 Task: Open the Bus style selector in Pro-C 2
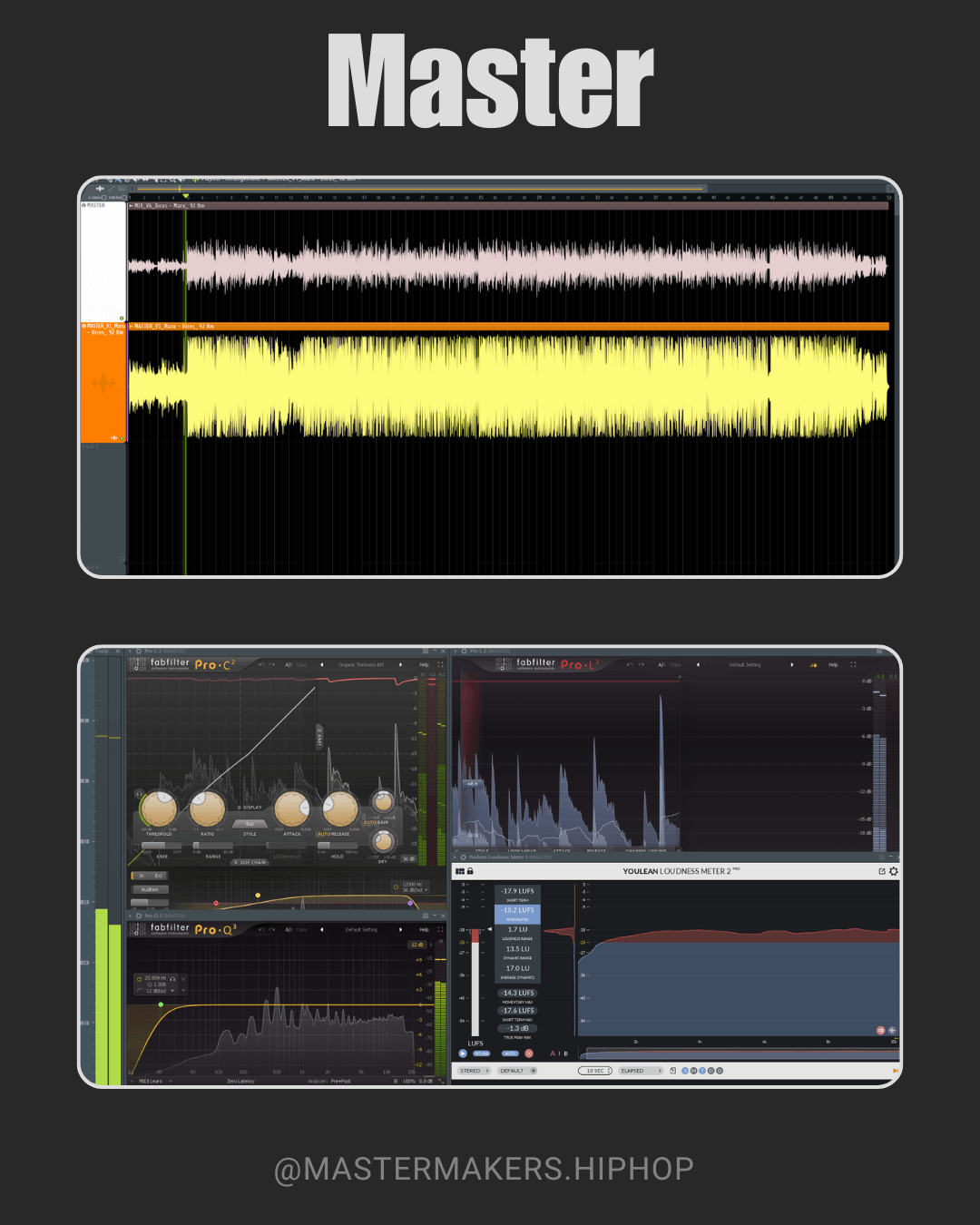250,824
